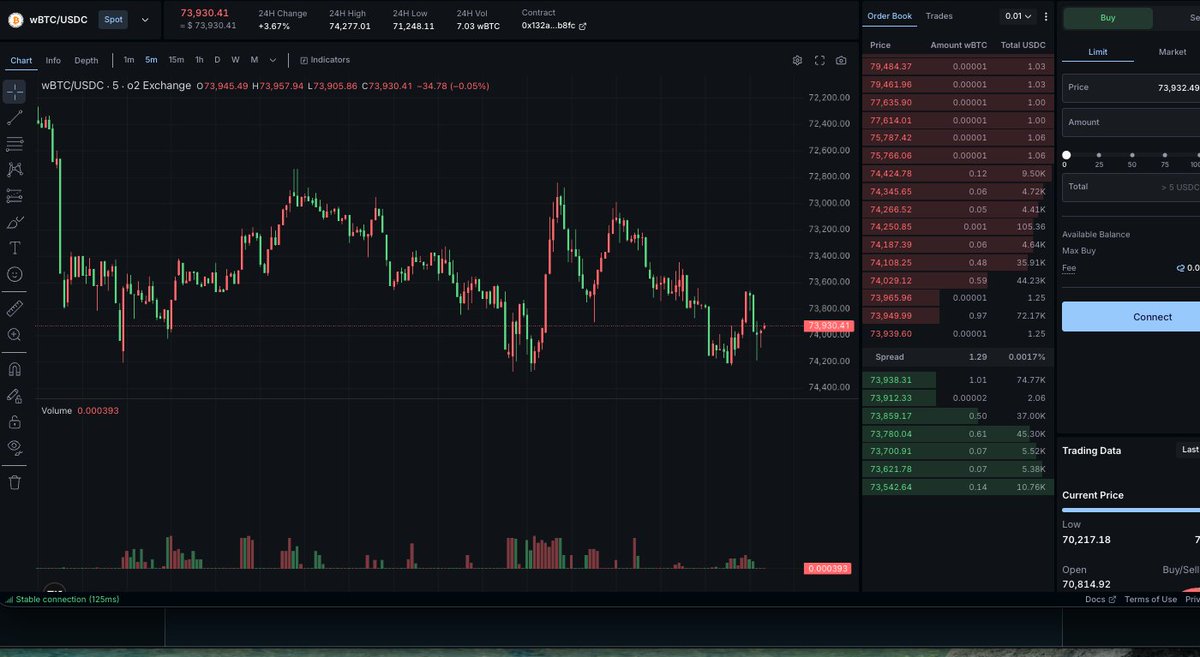Click into the Price input field
Viewport: 1200px width, 657px height.
point(1131,87)
